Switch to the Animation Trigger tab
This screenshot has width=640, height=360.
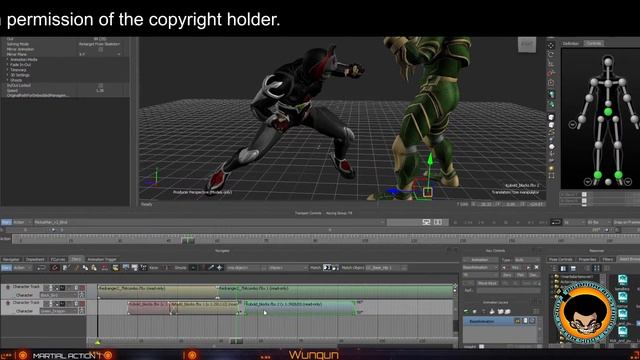102,259
